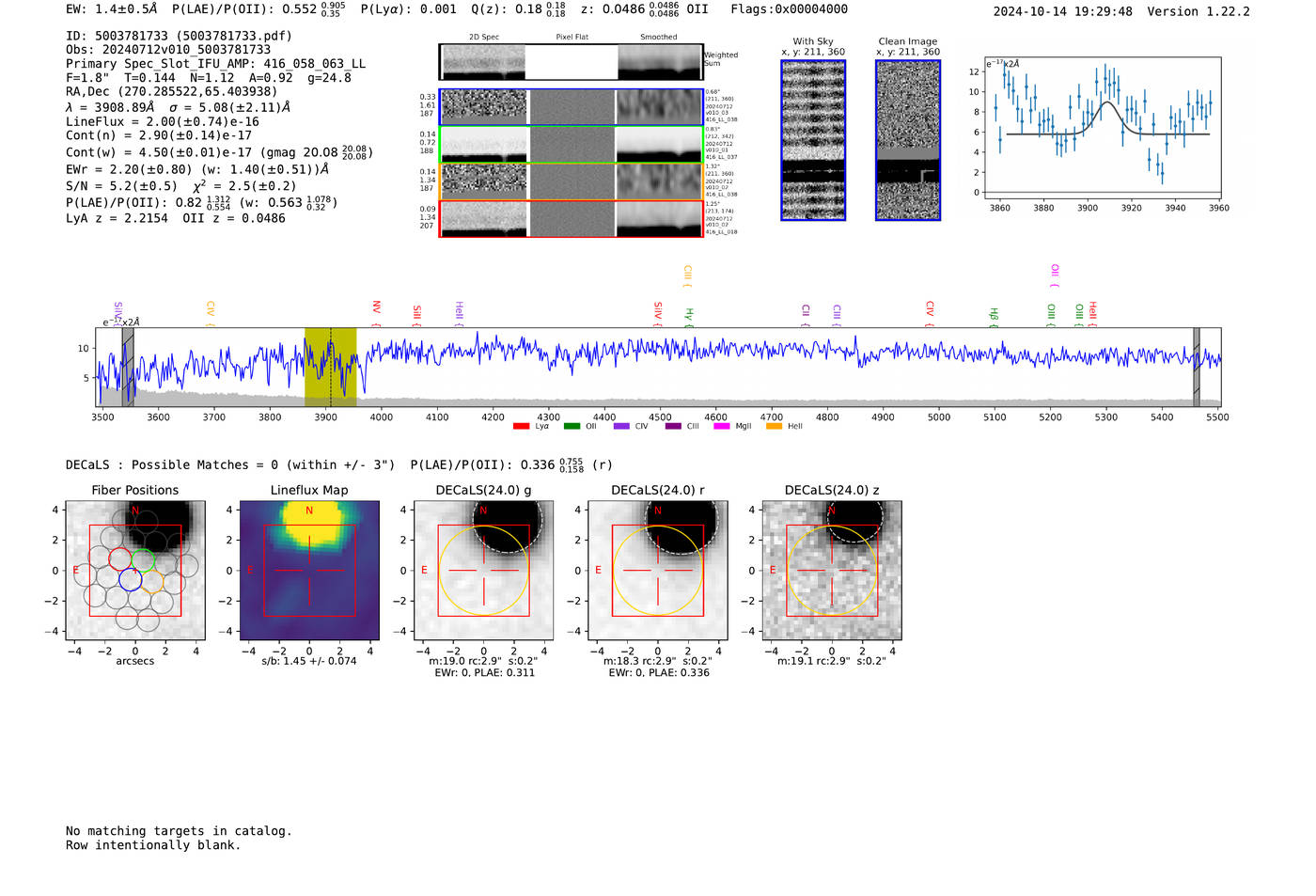Click the red fiber circle
The height and width of the screenshot is (896, 1316).
(x=120, y=559)
